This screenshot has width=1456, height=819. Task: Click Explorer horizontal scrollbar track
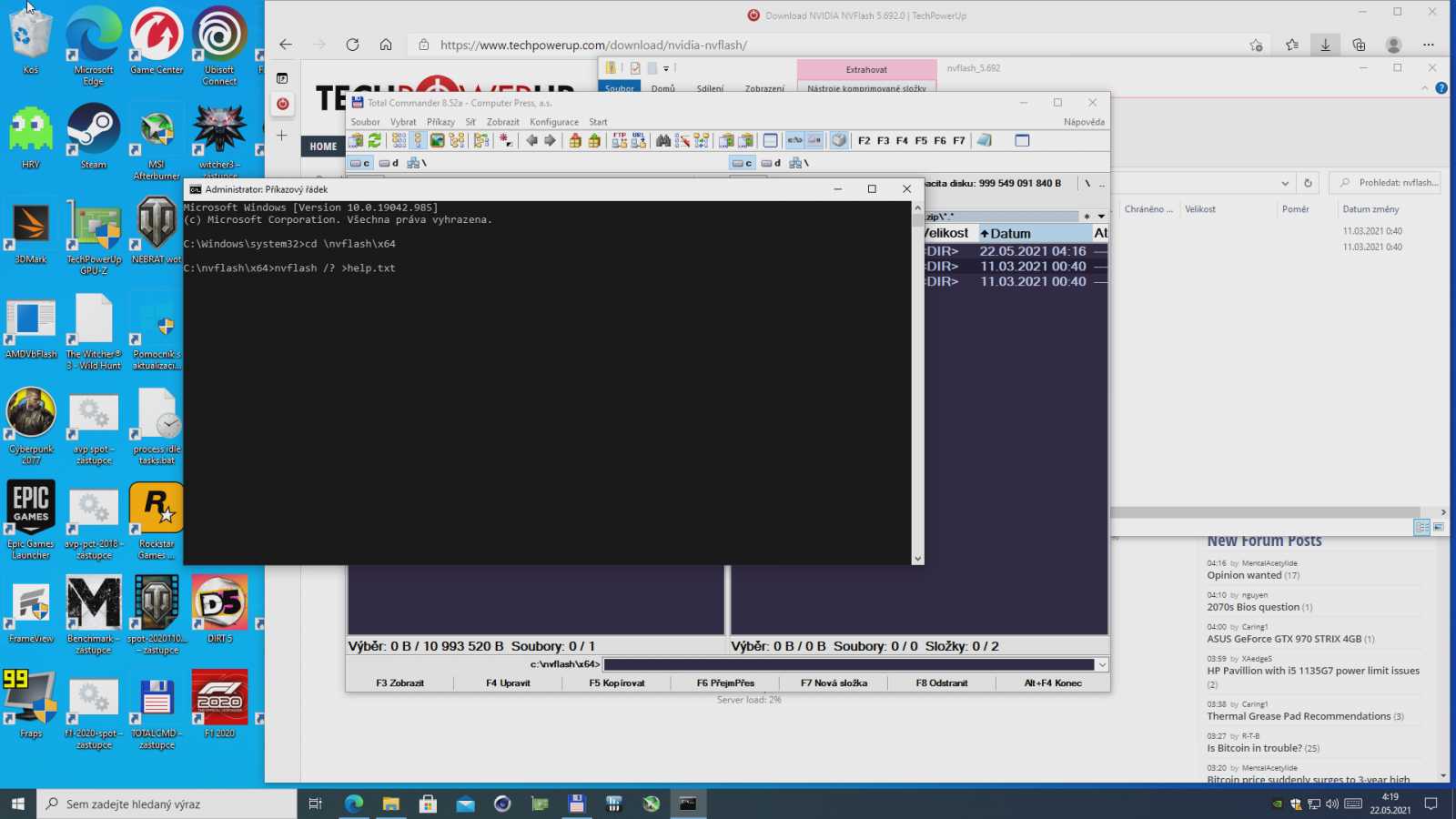[x=1265, y=512]
